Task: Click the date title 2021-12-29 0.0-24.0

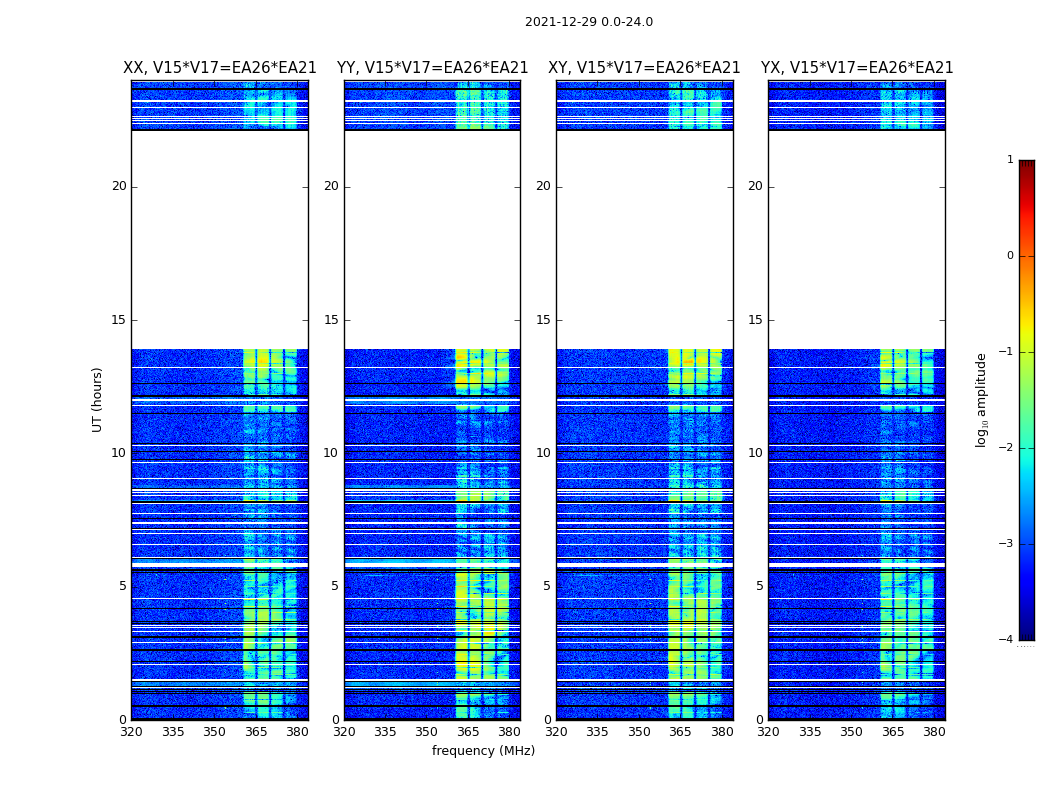Action: coord(589,21)
